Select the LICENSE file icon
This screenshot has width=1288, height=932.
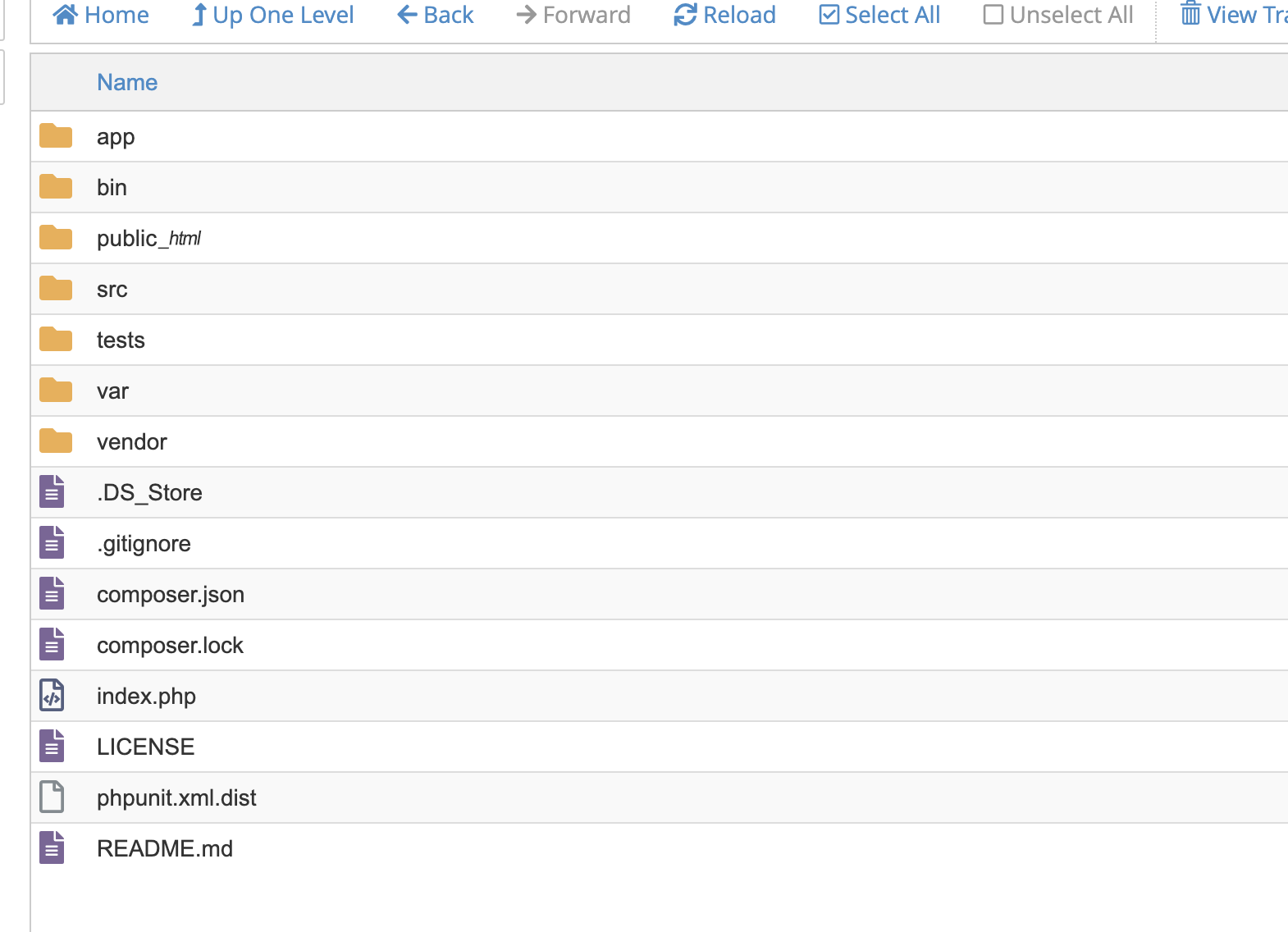(52, 747)
